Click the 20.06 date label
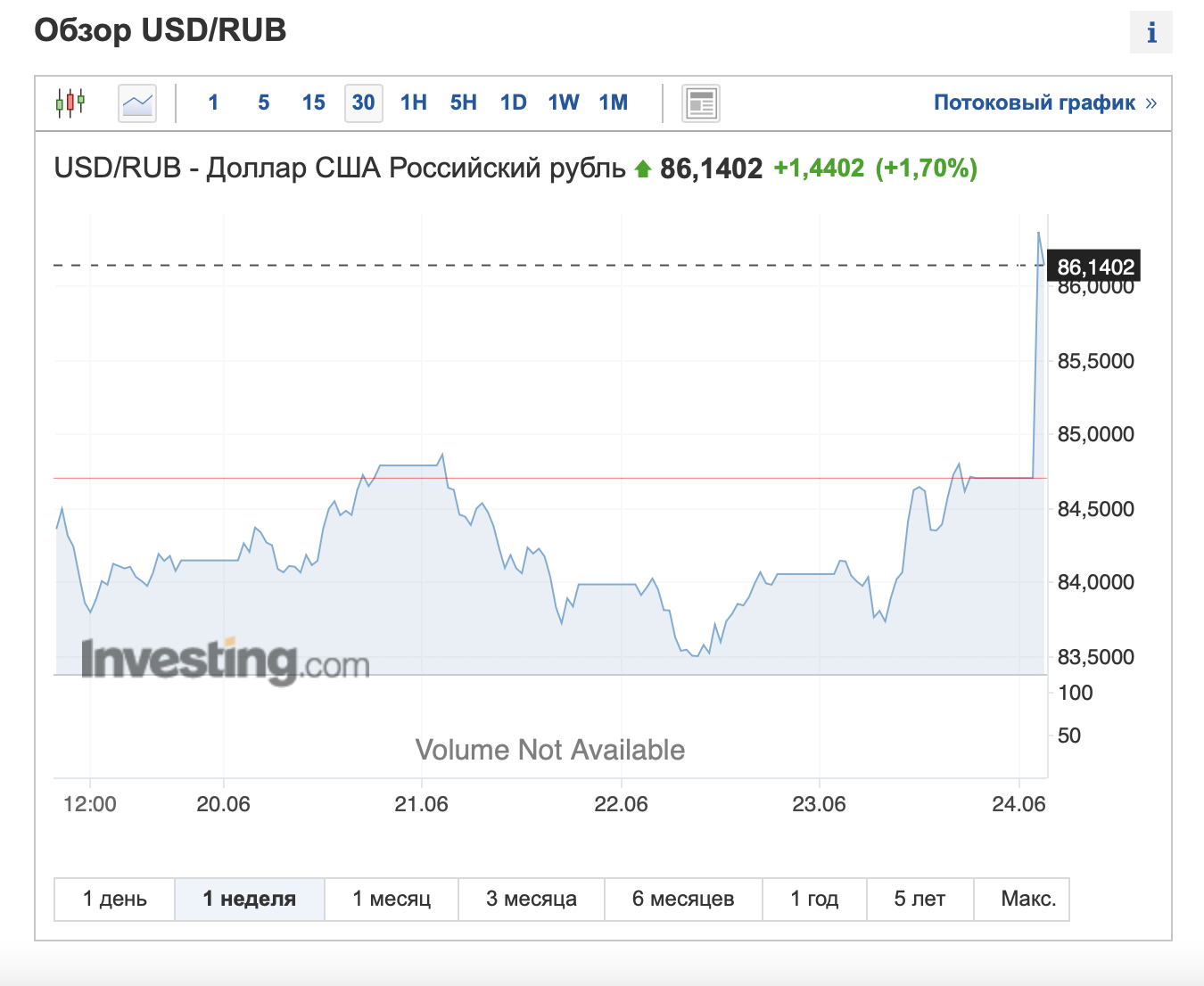 tap(223, 804)
